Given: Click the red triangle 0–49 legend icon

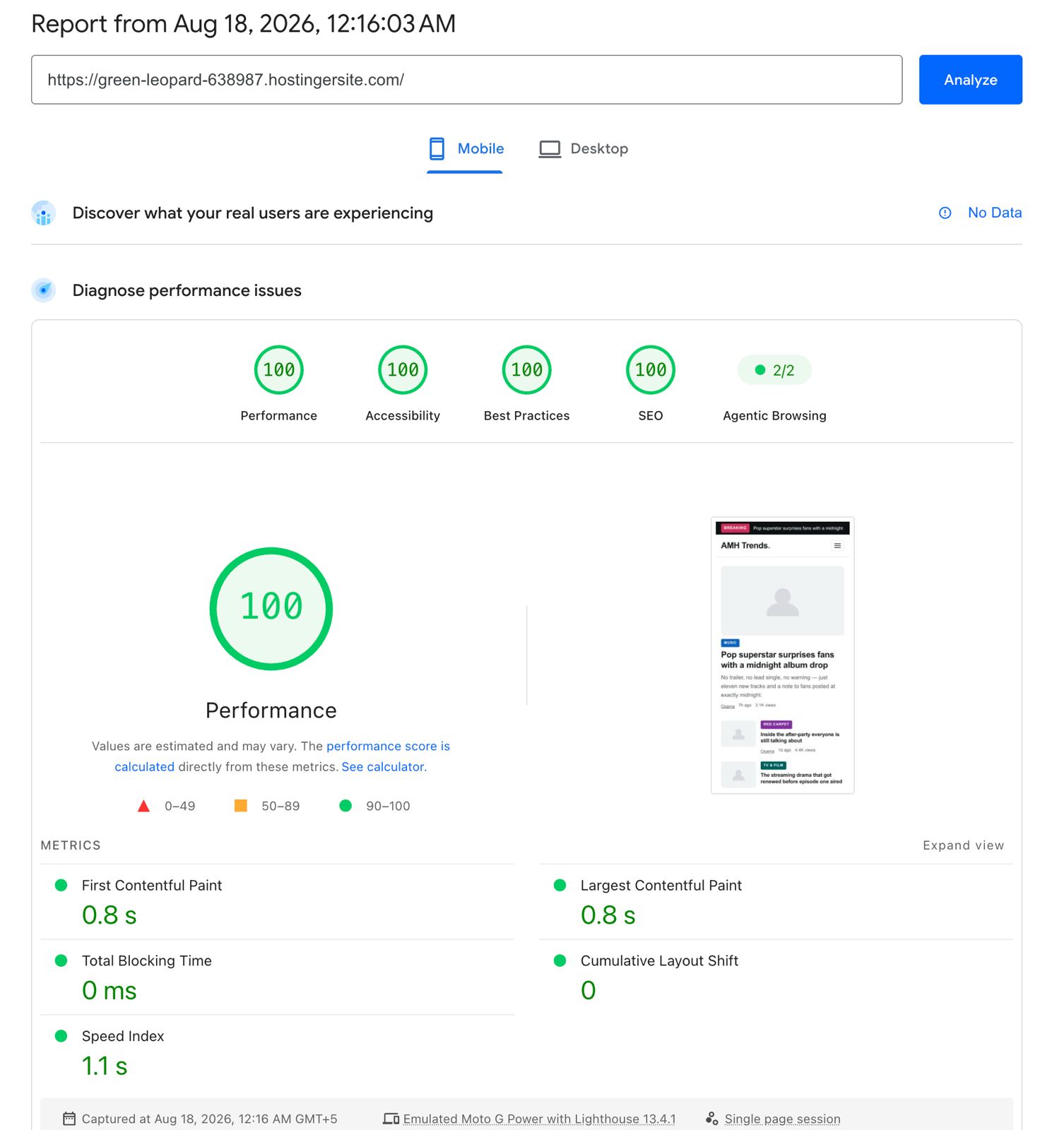Looking at the screenshot, I should tap(143, 806).
